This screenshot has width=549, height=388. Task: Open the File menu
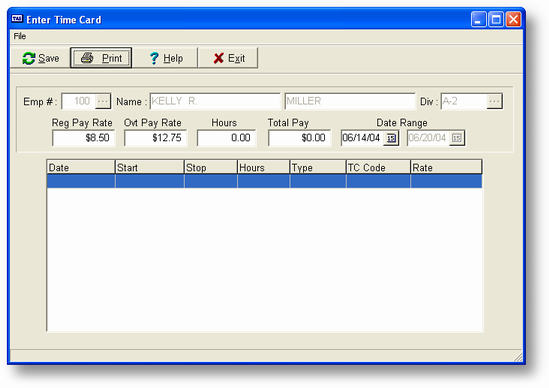pyautogui.click(x=20, y=36)
